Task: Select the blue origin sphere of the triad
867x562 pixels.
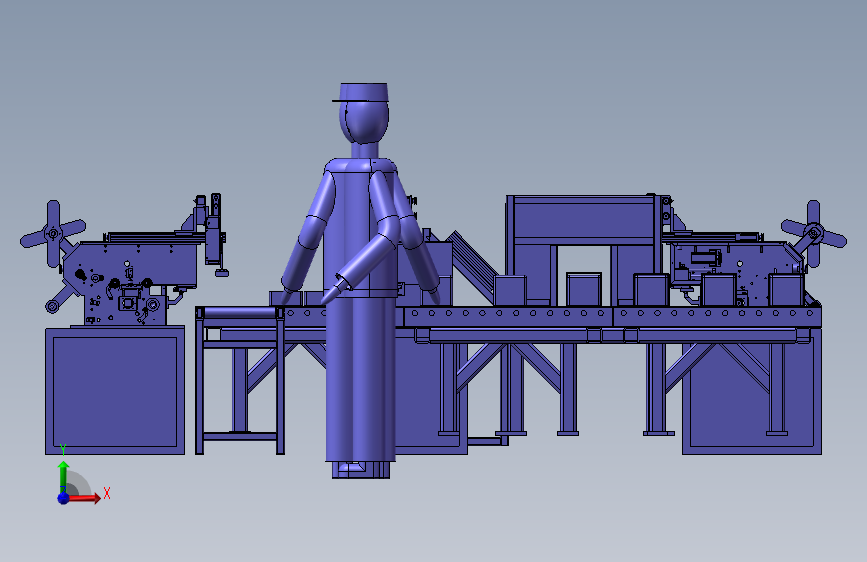Action: (64, 498)
